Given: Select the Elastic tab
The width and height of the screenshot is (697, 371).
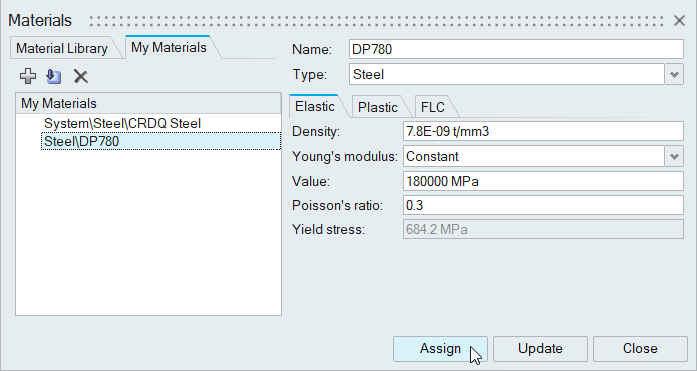Looking at the screenshot, I should pos(315,106).
